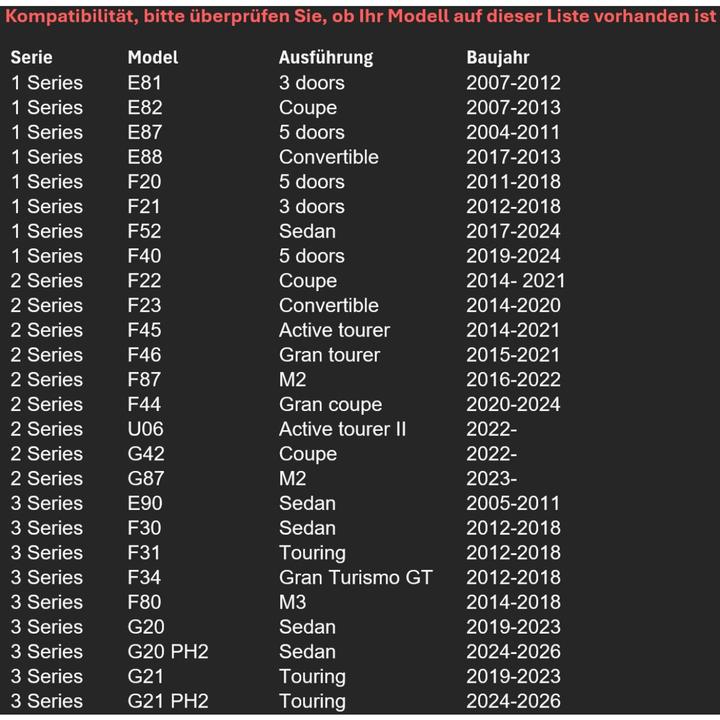This screenshot has width=720, height=720.
Task: Select the Serie column header
Action: pyautogui.click(x=31, y=58)
